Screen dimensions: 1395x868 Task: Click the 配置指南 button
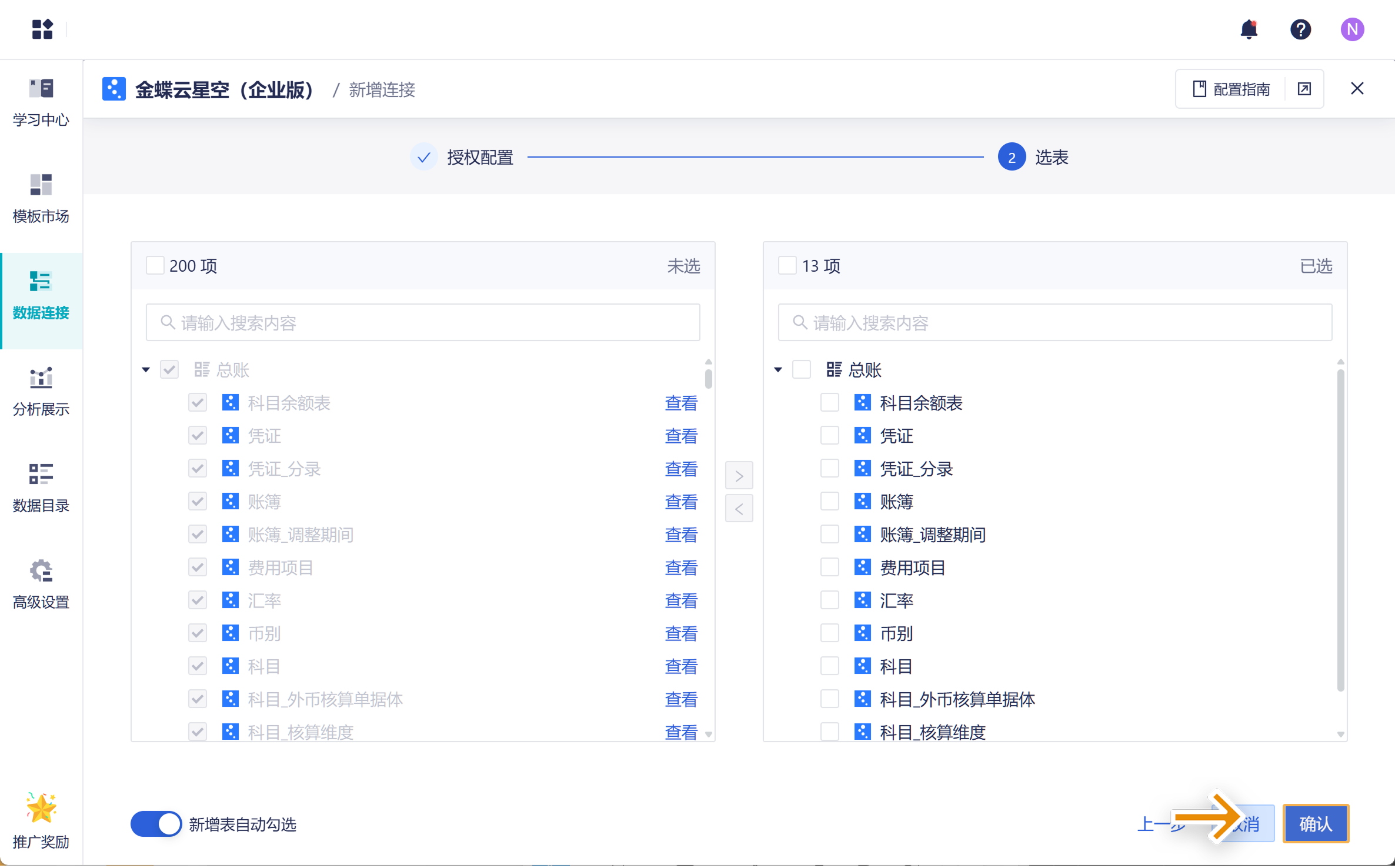(x=1231, y=89)
